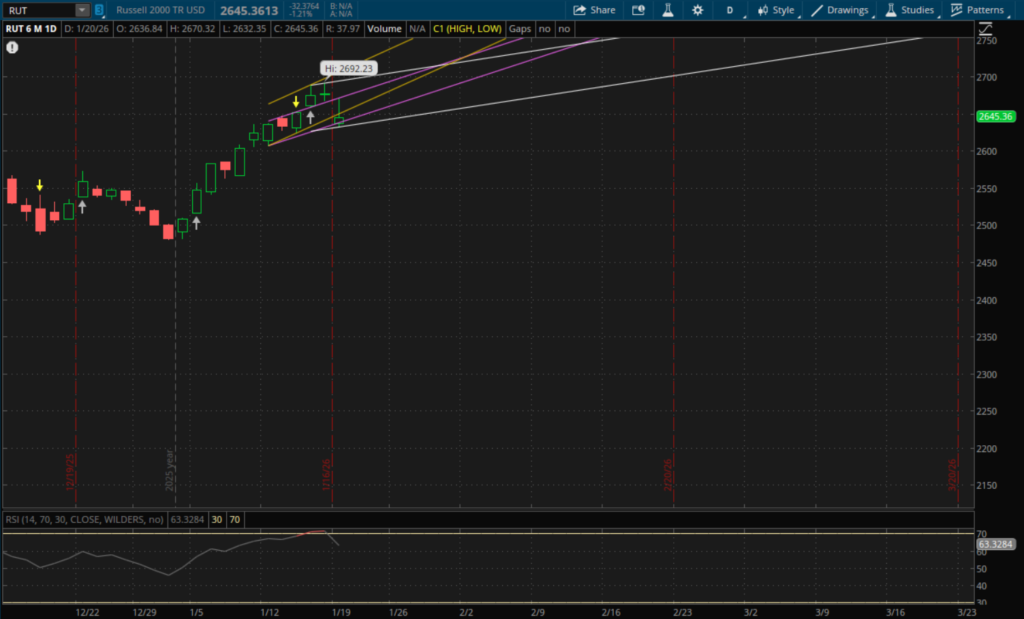Screen dimensions: 1024x619
Task: Select the Hi: 2692.23 price bubble
Action: click(348, 68)
